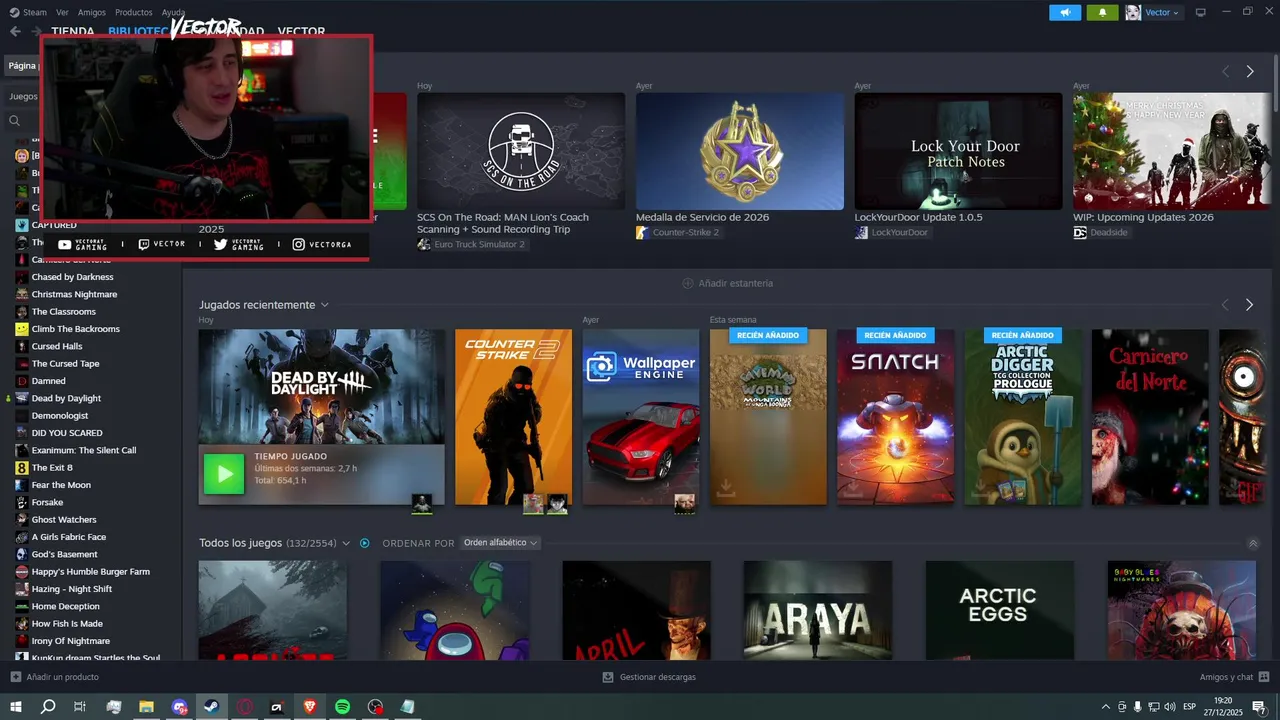Select The Classrooms in the list
1280x720 pixels.
(x=64, y=312)
